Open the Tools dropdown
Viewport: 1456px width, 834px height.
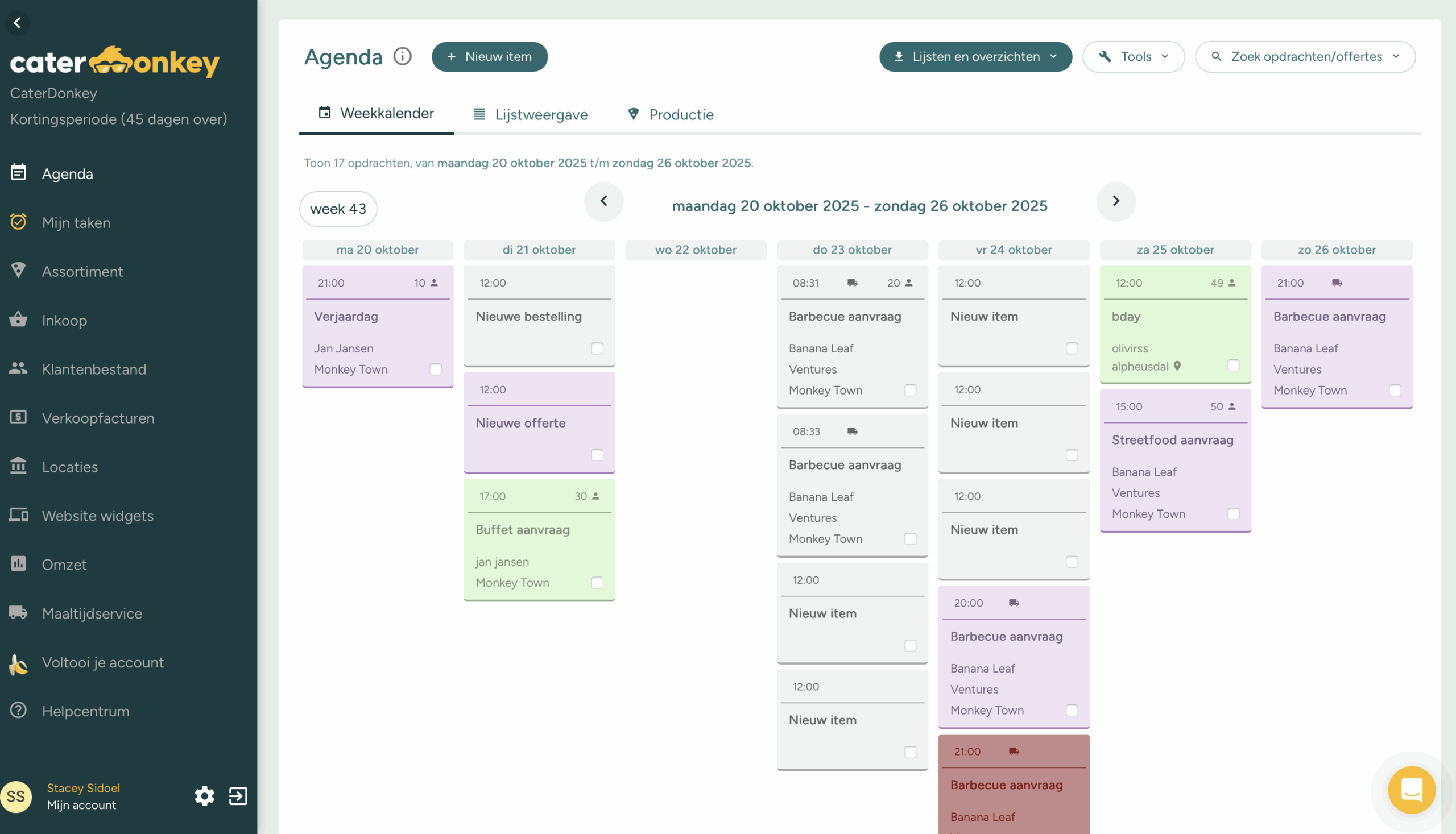coord(1133,56)
